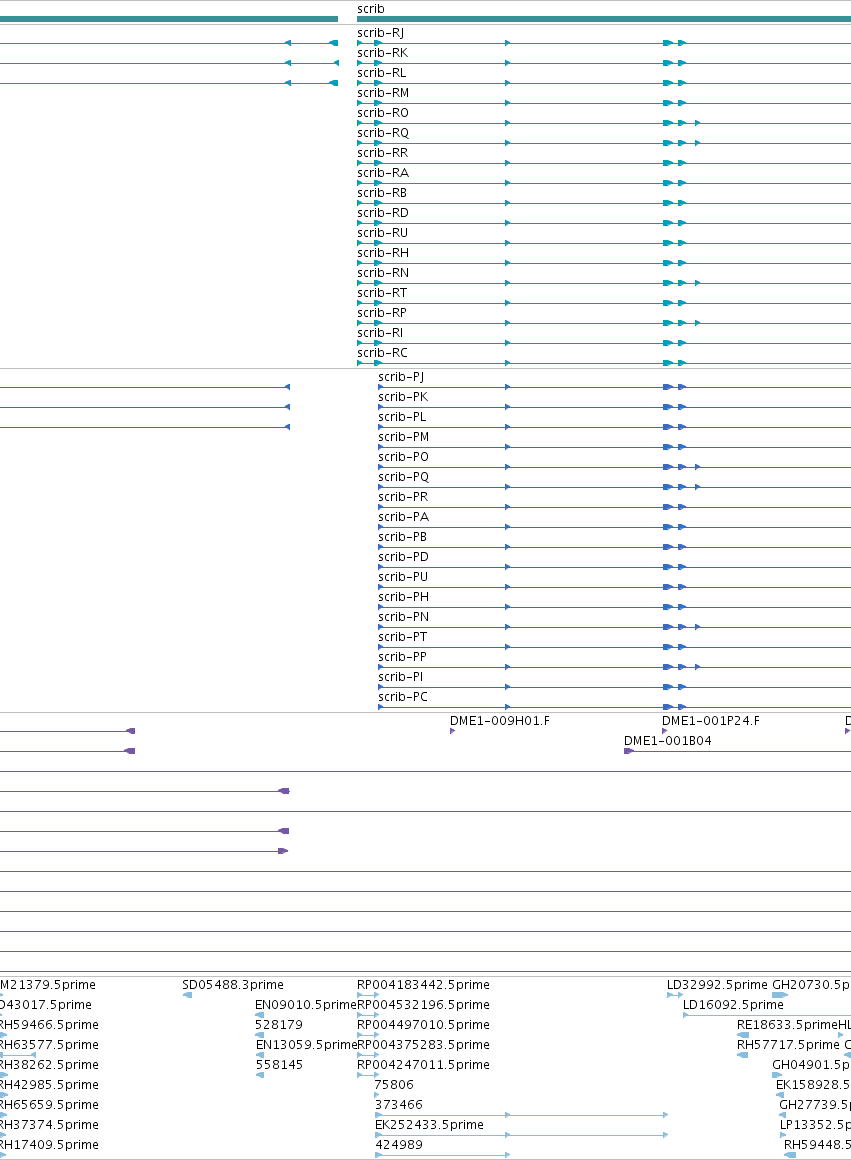Select transcript scrib-RJ label

pos(380,33)
